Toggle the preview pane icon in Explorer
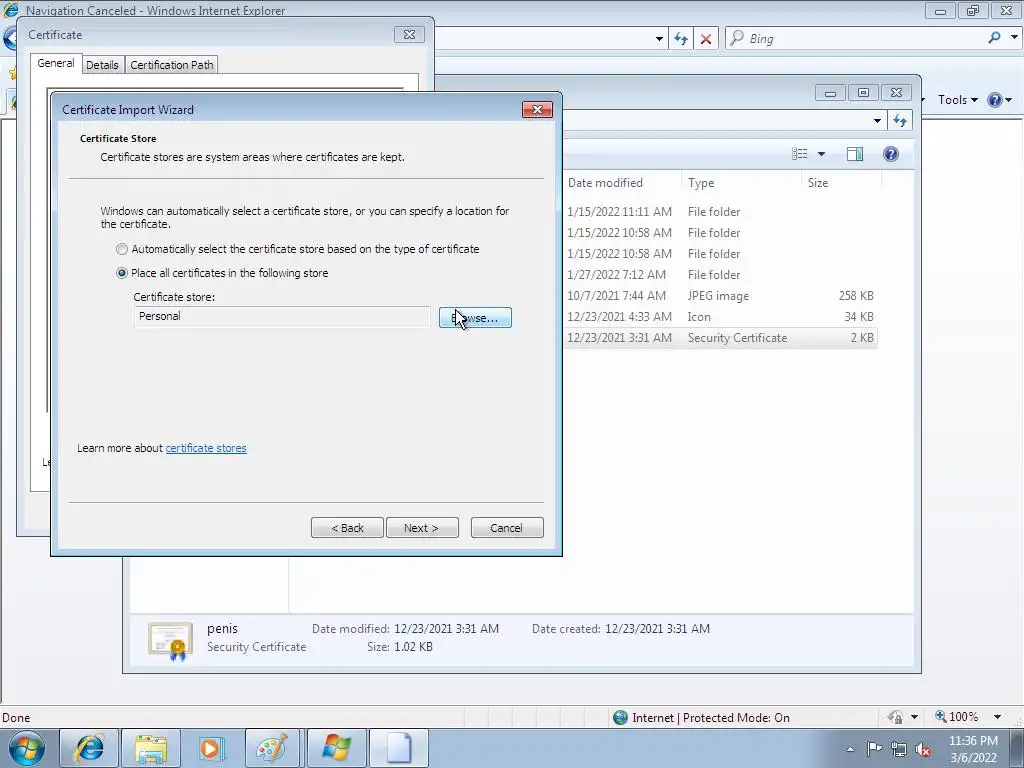The height and width of the screenshot is (768, 1024). point(855,153)
